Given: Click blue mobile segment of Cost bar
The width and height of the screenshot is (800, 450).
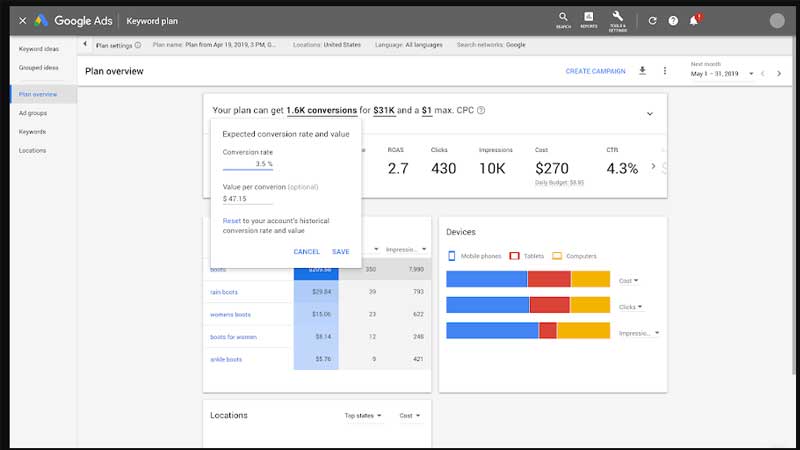Looking at the screenshot, I should tap(487, 279).
